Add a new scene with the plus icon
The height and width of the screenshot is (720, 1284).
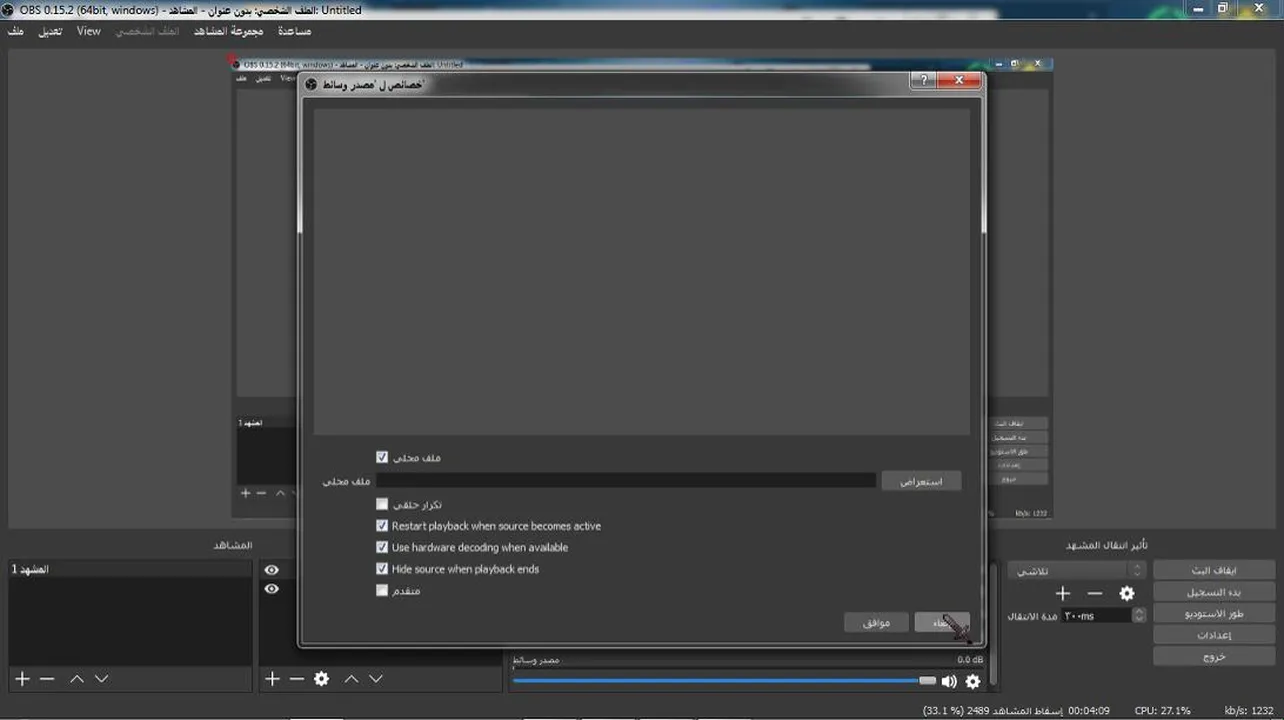tap(22, 679)
